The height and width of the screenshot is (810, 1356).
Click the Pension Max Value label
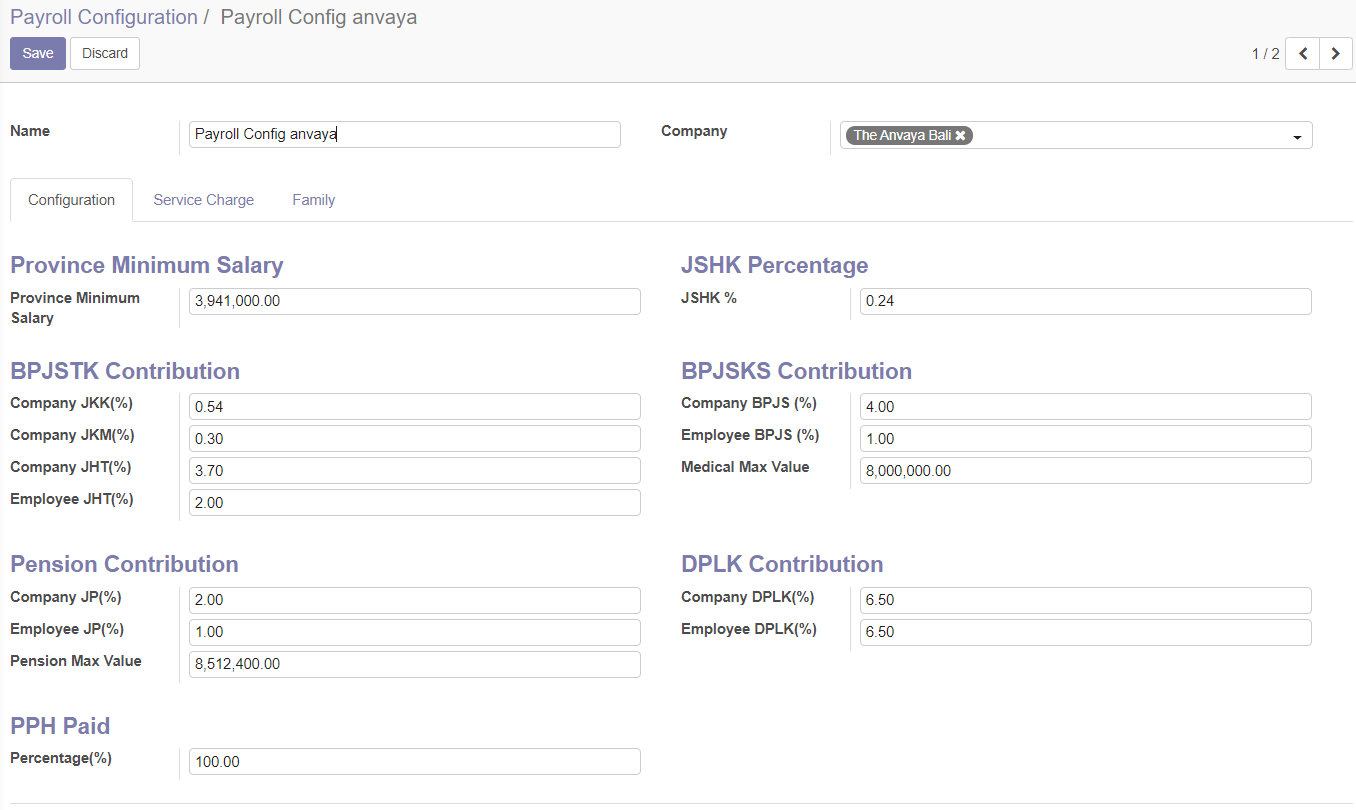(76, 661)
